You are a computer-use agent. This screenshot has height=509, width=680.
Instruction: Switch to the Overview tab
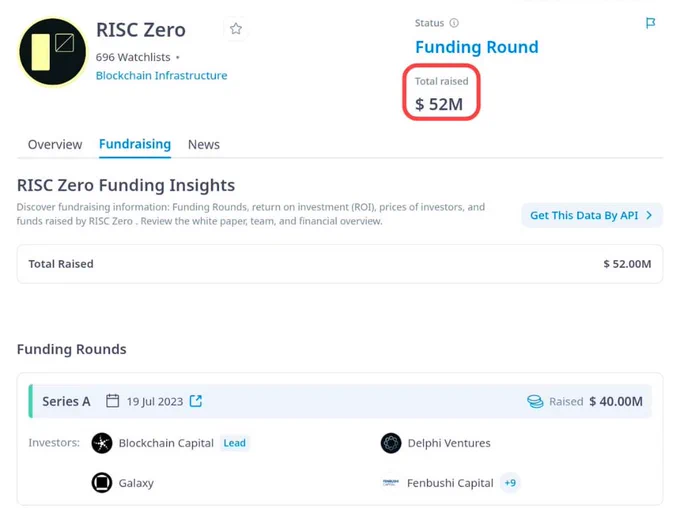(55, 144)
